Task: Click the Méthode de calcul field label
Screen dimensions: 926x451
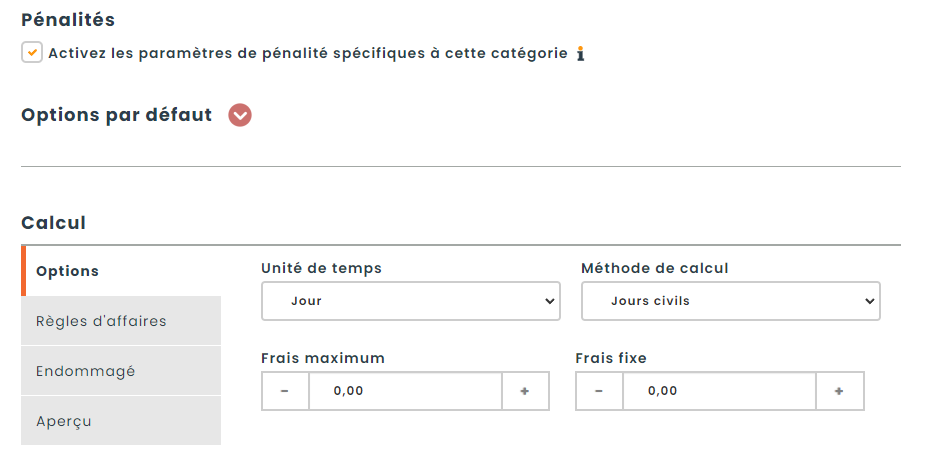Action: [x=654, y=268]
